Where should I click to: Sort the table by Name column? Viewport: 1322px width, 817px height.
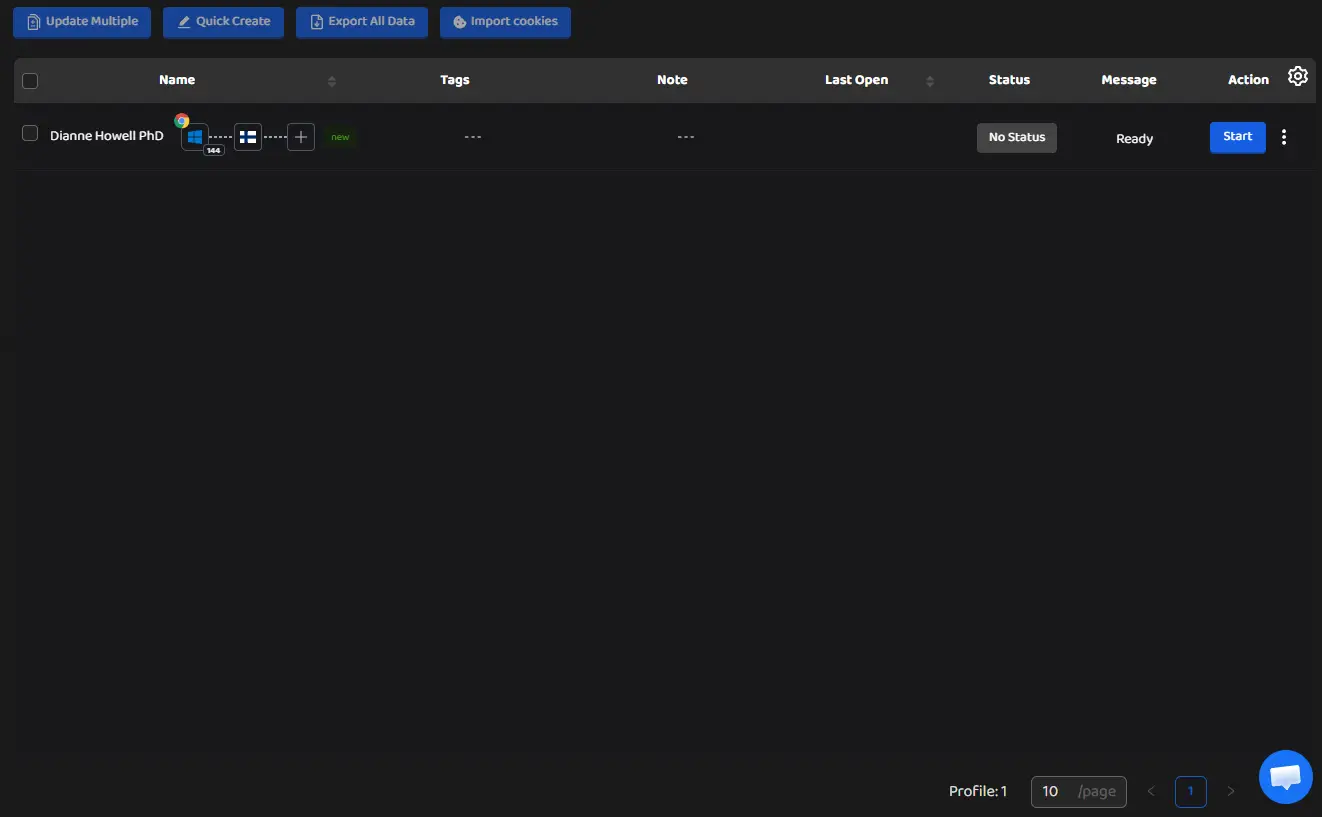pyautogui.click(x=332, y=81)
